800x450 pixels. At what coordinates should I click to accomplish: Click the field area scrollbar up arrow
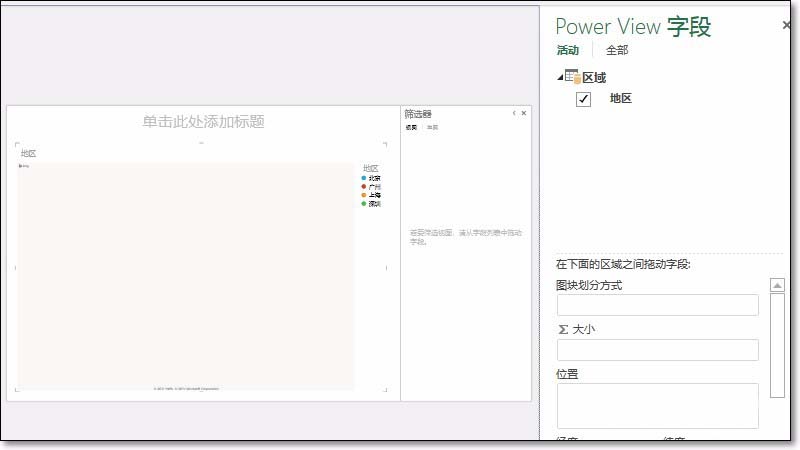777,285
